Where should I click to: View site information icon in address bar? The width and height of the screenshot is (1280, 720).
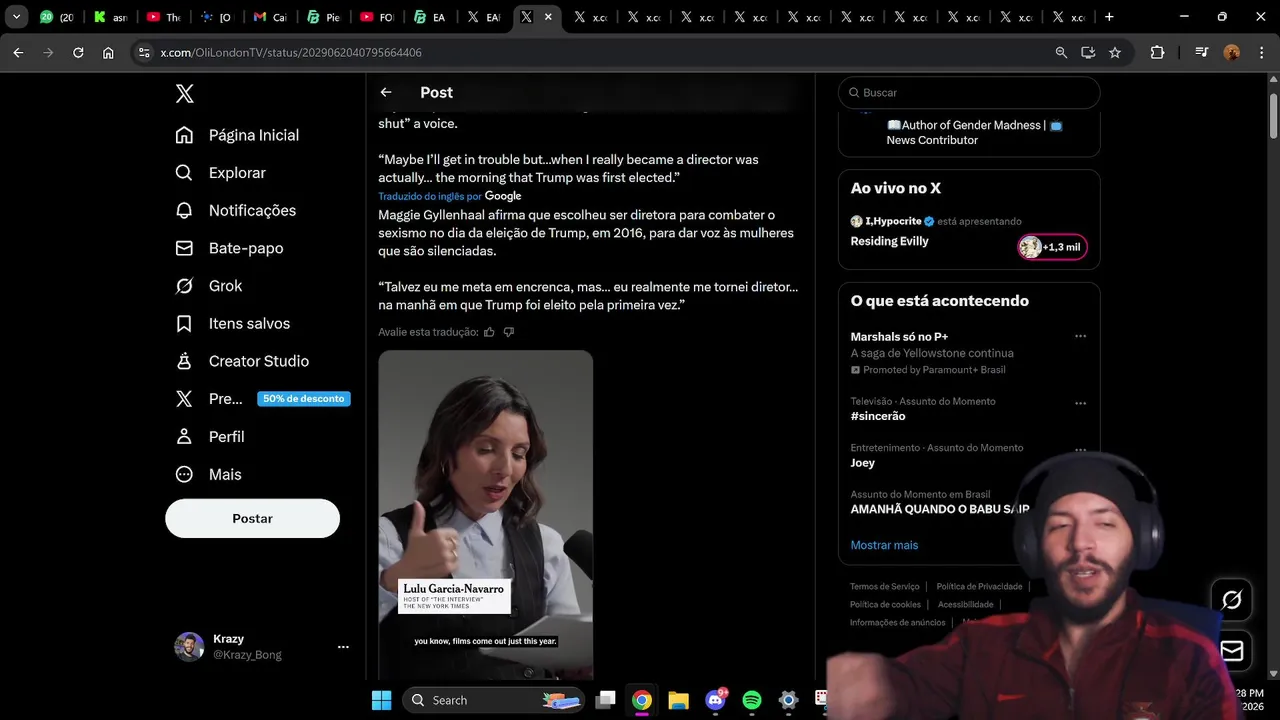[x=144, y=53]
